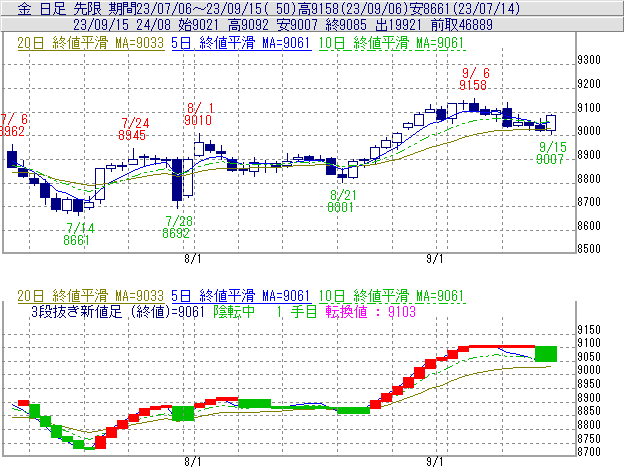The height and width of the screenshot is (475, 624).
Task: Click the '日足' daily chart label in header
Action: 53,8
